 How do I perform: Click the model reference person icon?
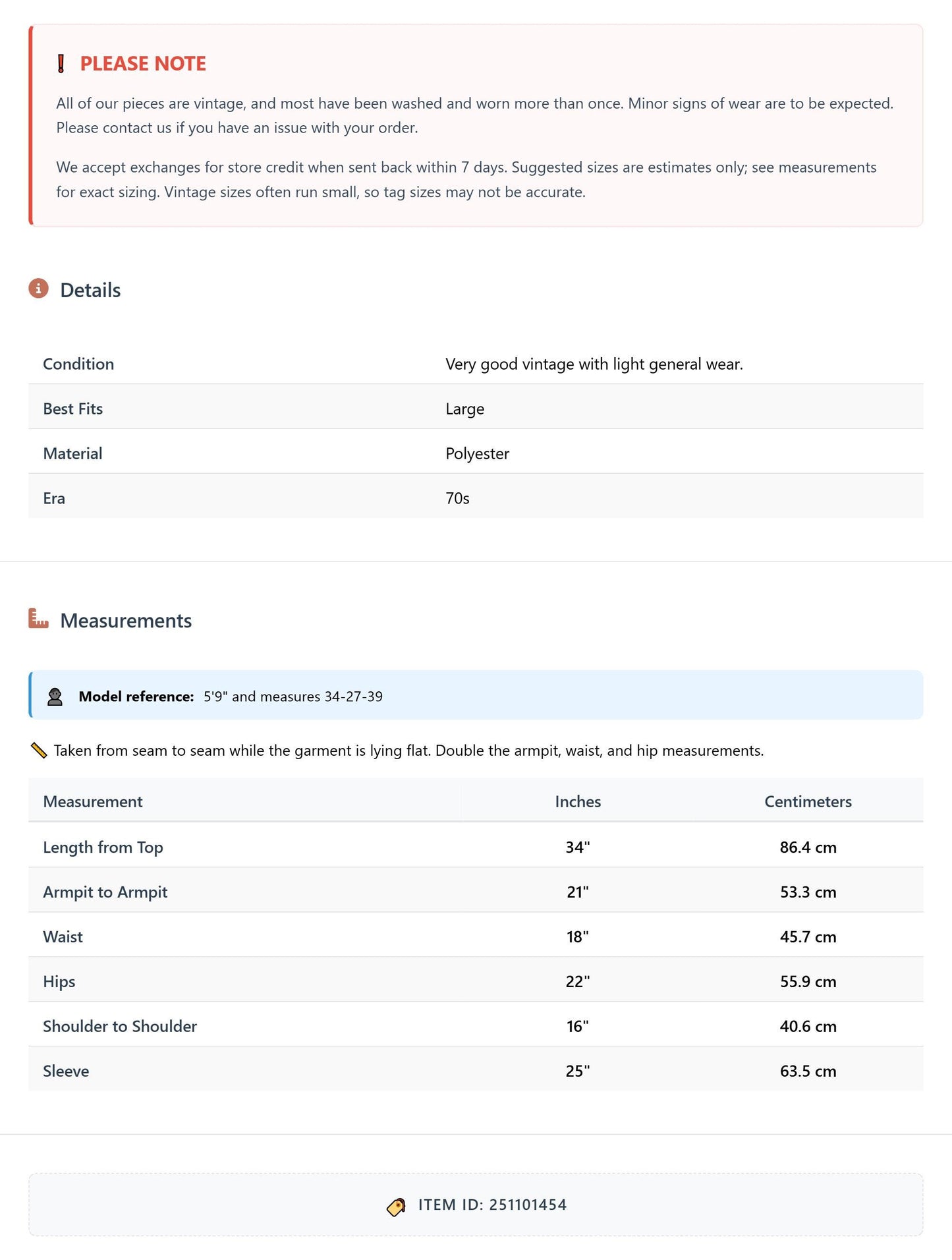55,697
